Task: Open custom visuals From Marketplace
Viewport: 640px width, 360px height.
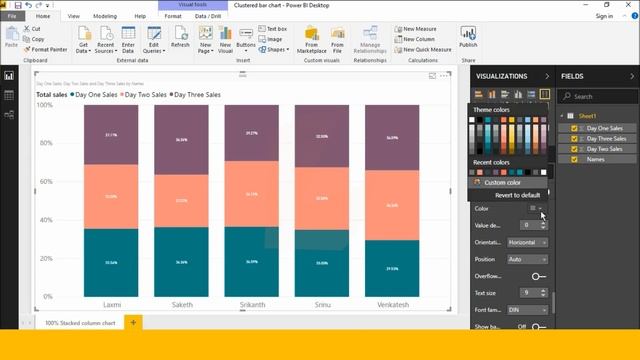Action: point(312,40)
